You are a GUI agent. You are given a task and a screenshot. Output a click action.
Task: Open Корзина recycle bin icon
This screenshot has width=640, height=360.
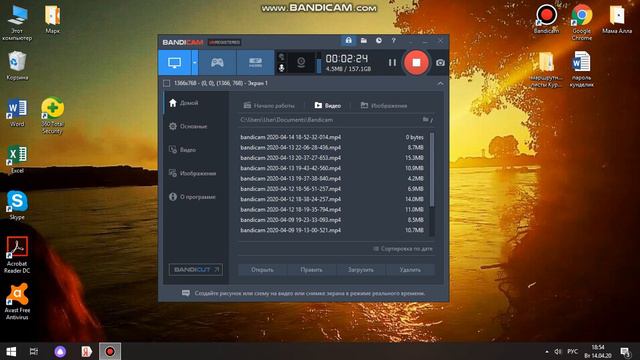17,66
